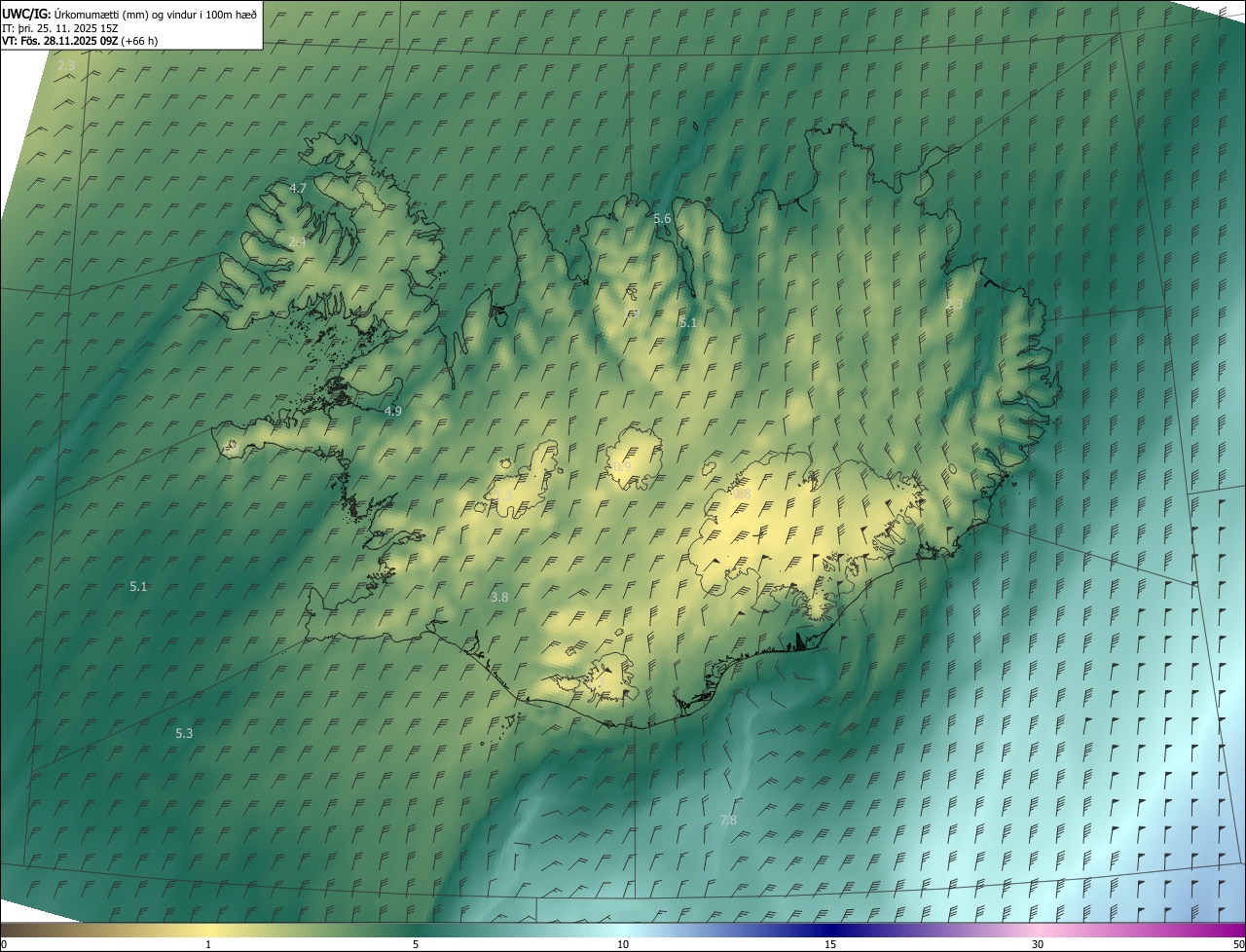Click the 1.3 value label on Langjökull glacier
Image resolution: width=1246 pixels, height=952 pixels.
pyautogui.click(x=503, y=496)
